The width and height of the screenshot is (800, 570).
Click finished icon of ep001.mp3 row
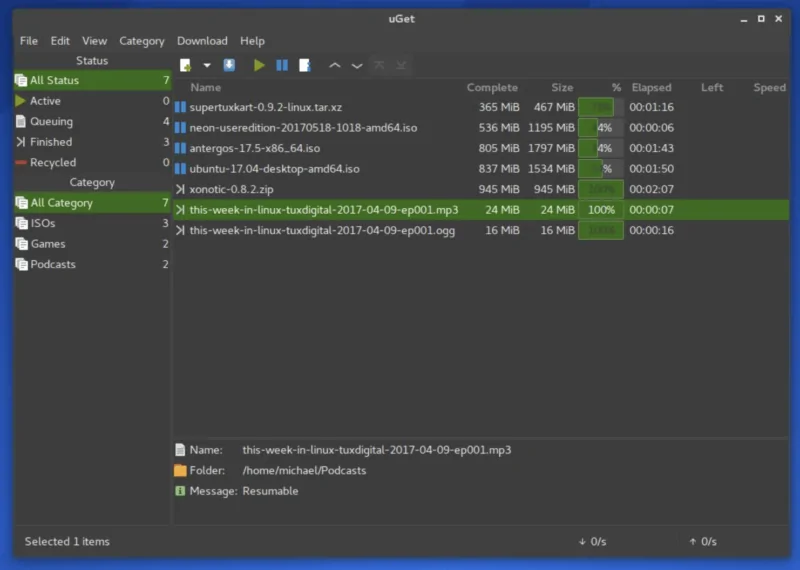(x=180, y=210)
